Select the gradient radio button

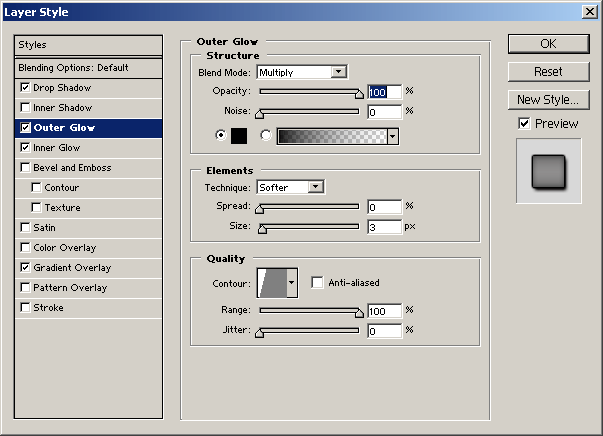pyautogui.click(x=265, y=135)
